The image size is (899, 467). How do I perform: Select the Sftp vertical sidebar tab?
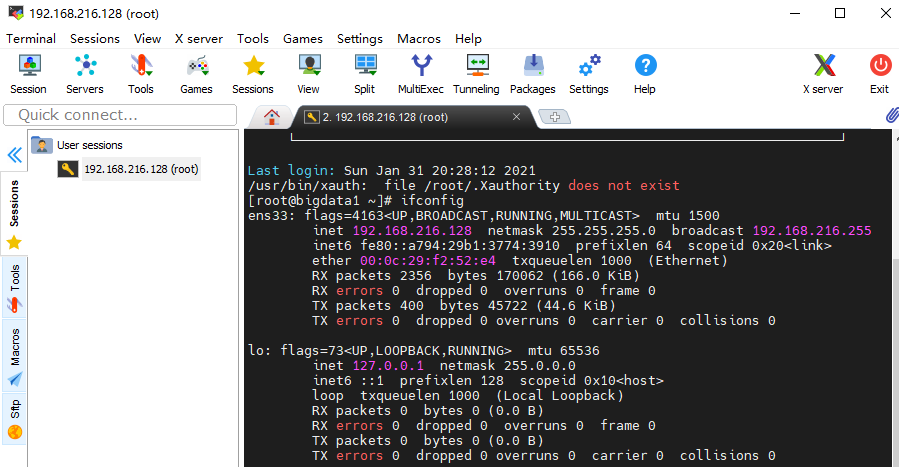pyautogui.click(x=14, y=419)
